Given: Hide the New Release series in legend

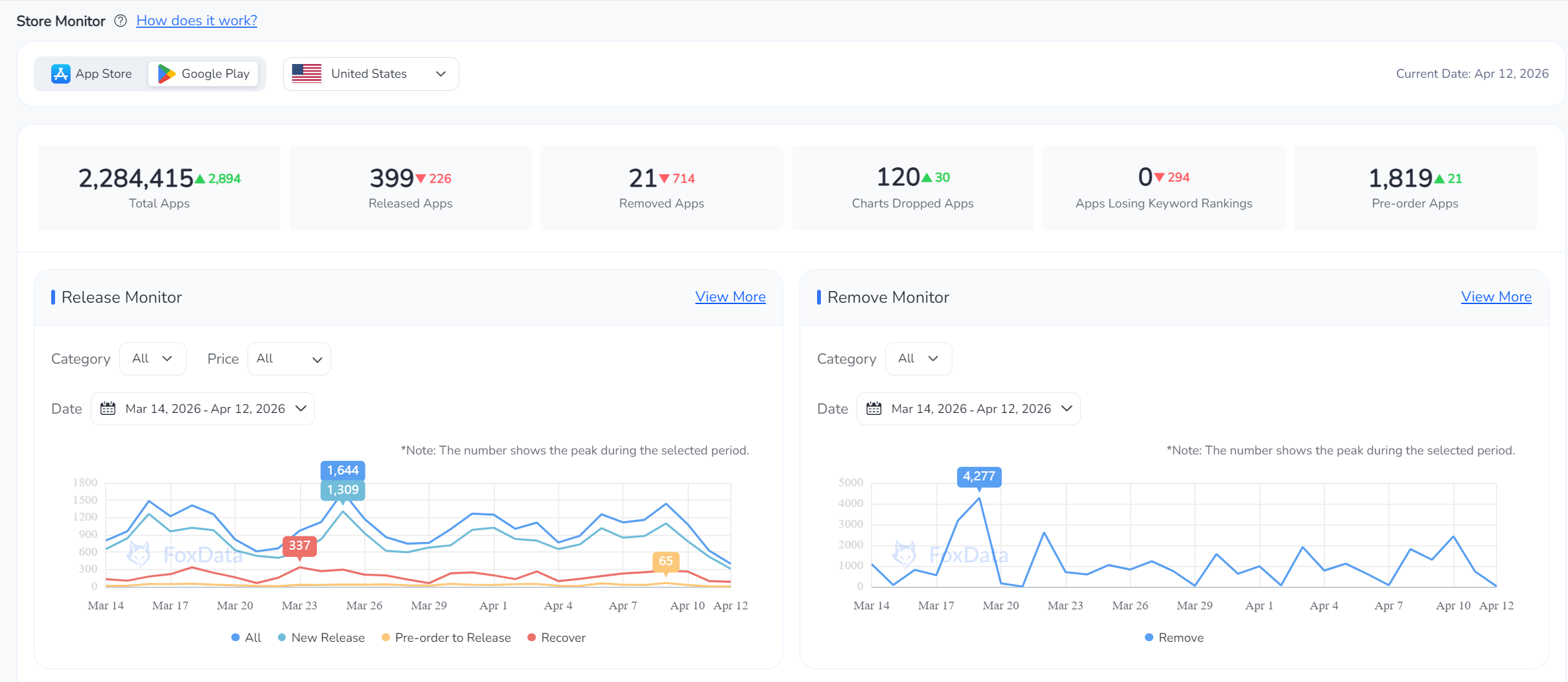Looking at the screenshot, I should pos(321,638).
